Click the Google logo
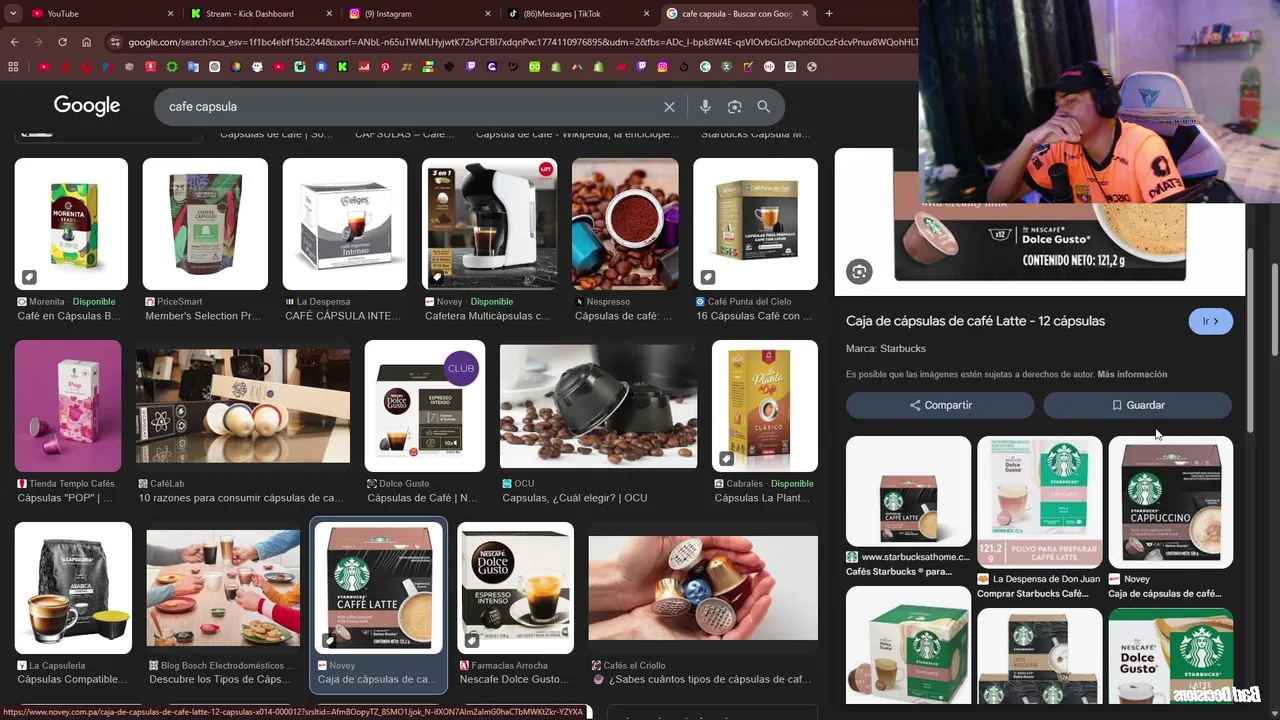 coord(87,106)
